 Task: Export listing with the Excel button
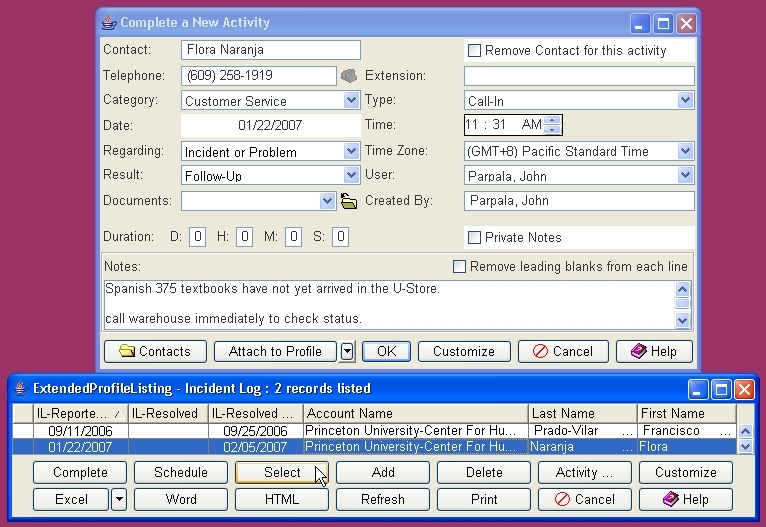click(x=71, y=499)
